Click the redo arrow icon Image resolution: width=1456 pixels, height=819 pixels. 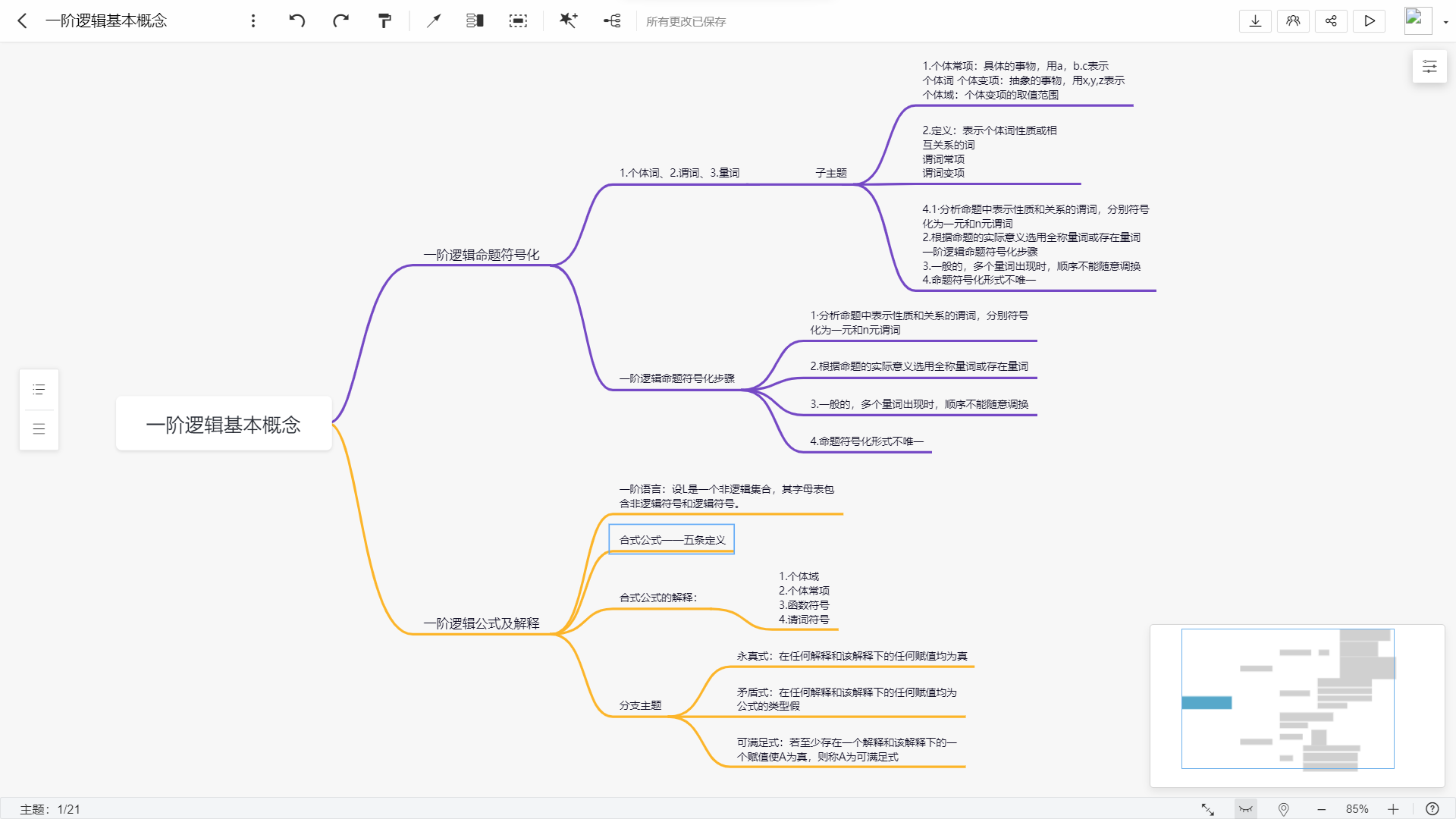(x=340, y=20)
